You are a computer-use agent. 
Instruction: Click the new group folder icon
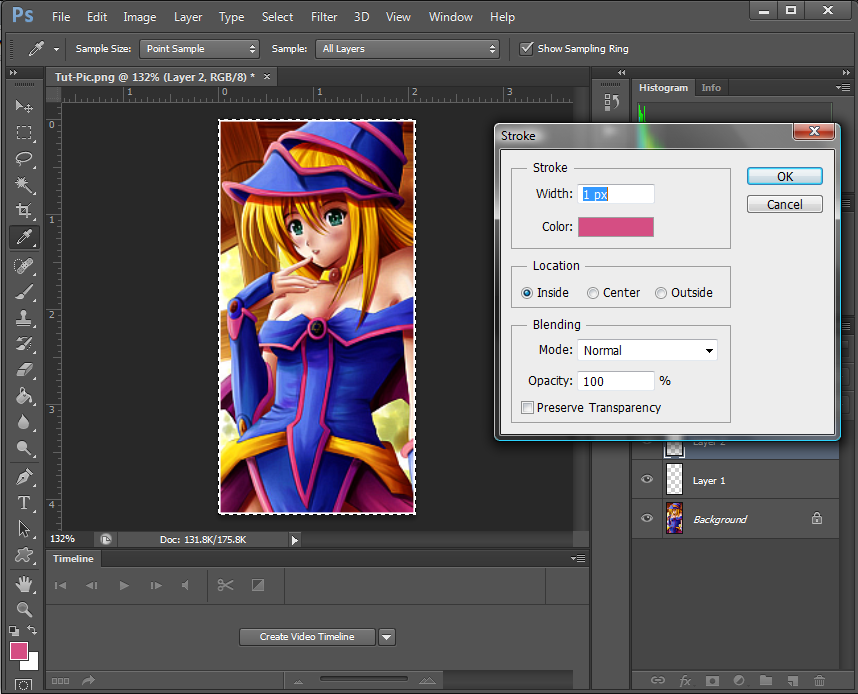tap(766, 680)
